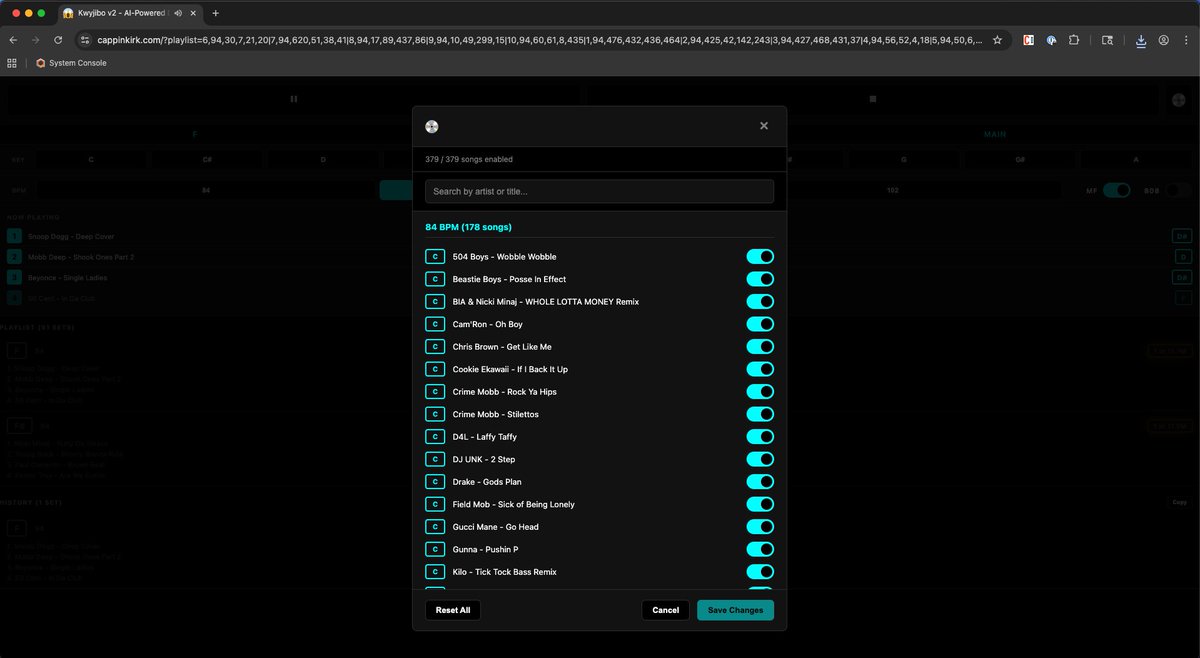This screenshot has width=1200, height=658.
Task: Click the C badge beside Cam'Ron - Oh Boy
Action: click(x=435, y=324)
